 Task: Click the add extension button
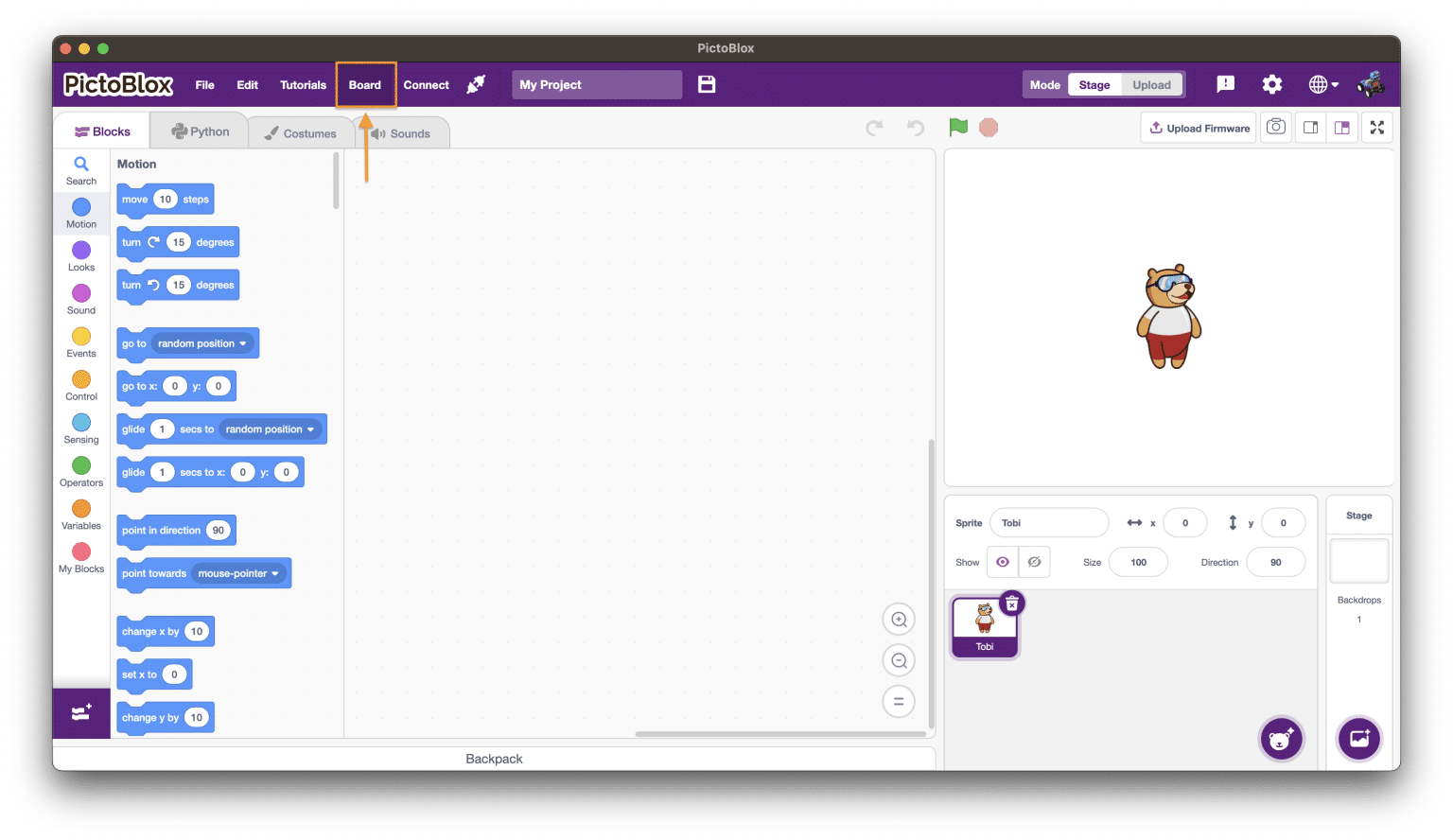[x=81, y=712]
